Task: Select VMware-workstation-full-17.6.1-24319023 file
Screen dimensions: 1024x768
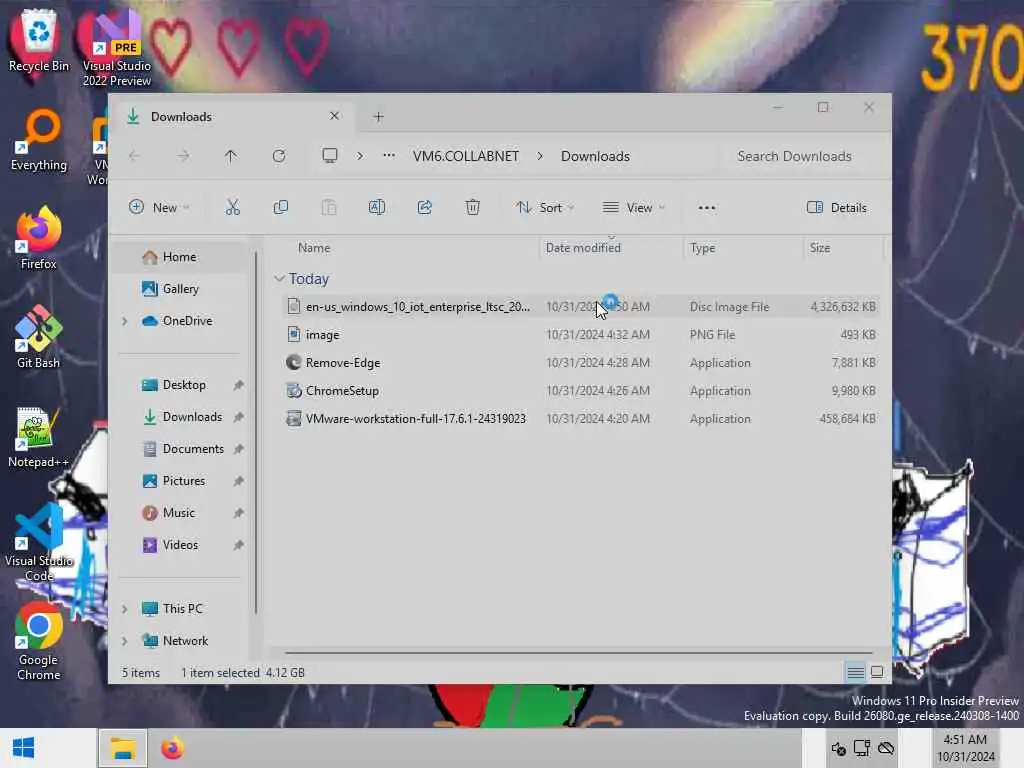Action: point(580,419)
